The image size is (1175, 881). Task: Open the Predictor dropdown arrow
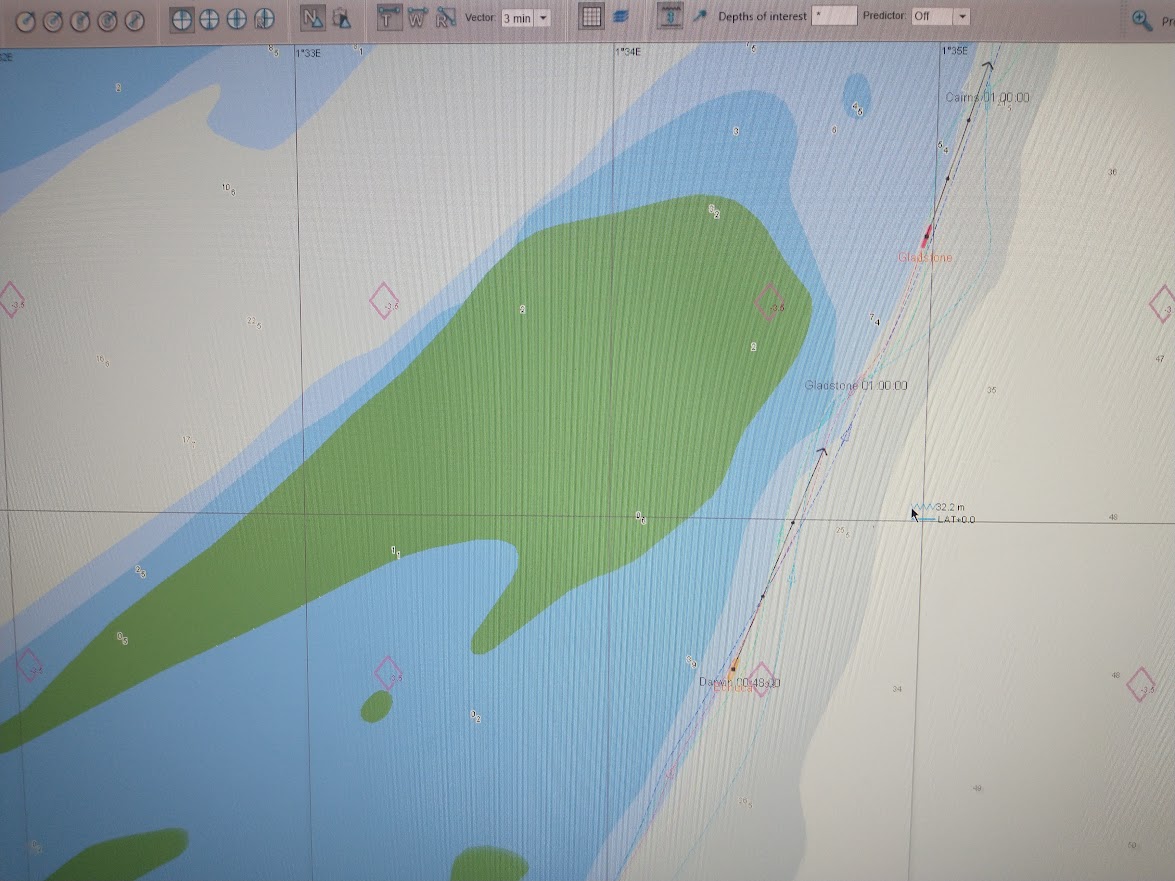tap(961, 17)
